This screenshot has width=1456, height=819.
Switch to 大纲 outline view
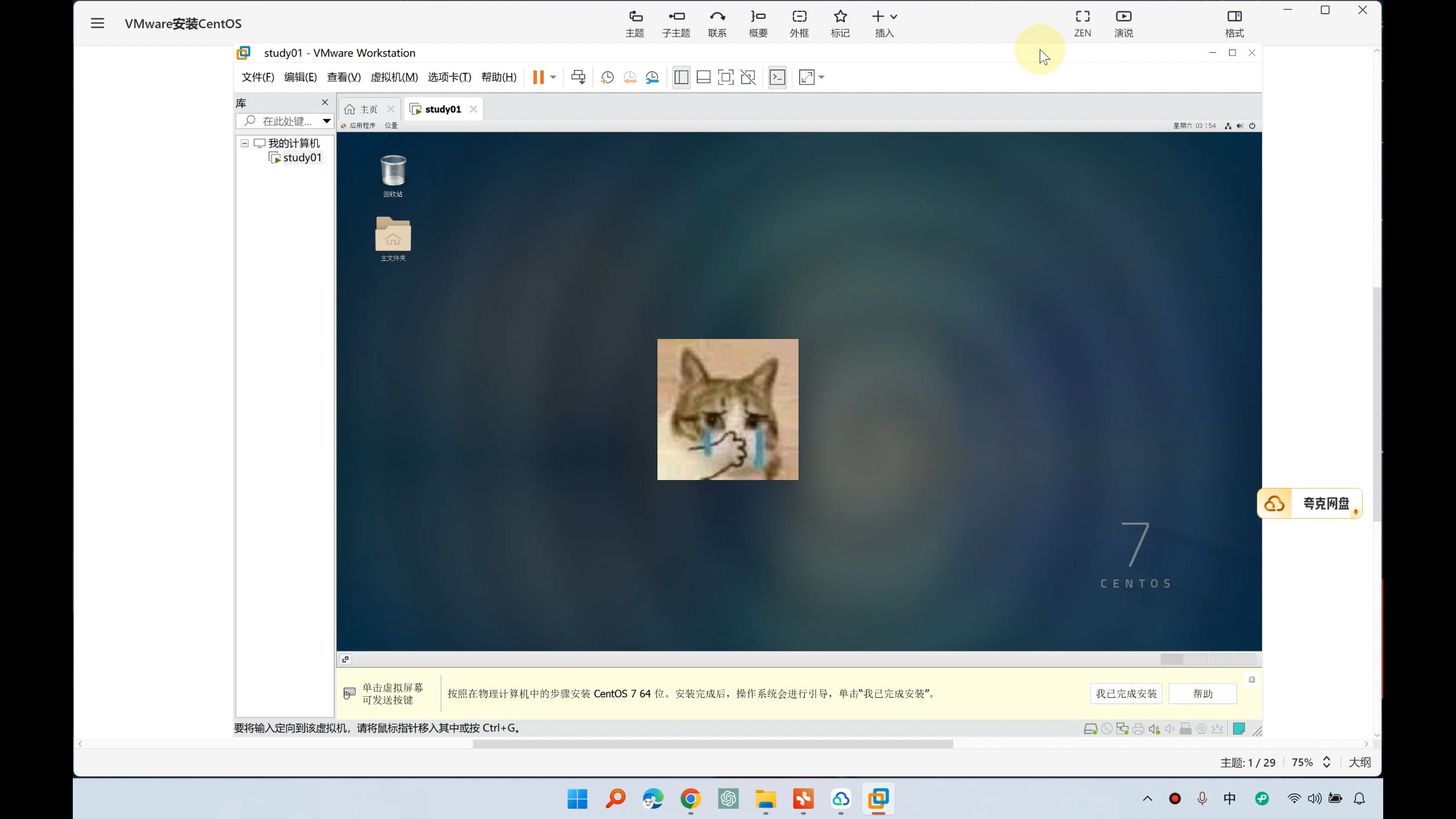pos(1360,762)
